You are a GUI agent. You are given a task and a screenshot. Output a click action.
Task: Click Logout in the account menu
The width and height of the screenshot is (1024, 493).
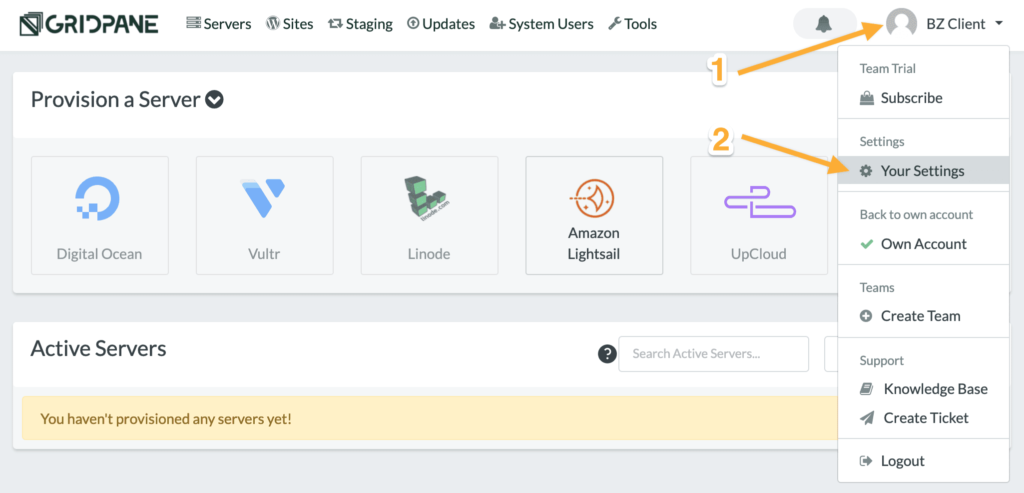click(902, 461)
